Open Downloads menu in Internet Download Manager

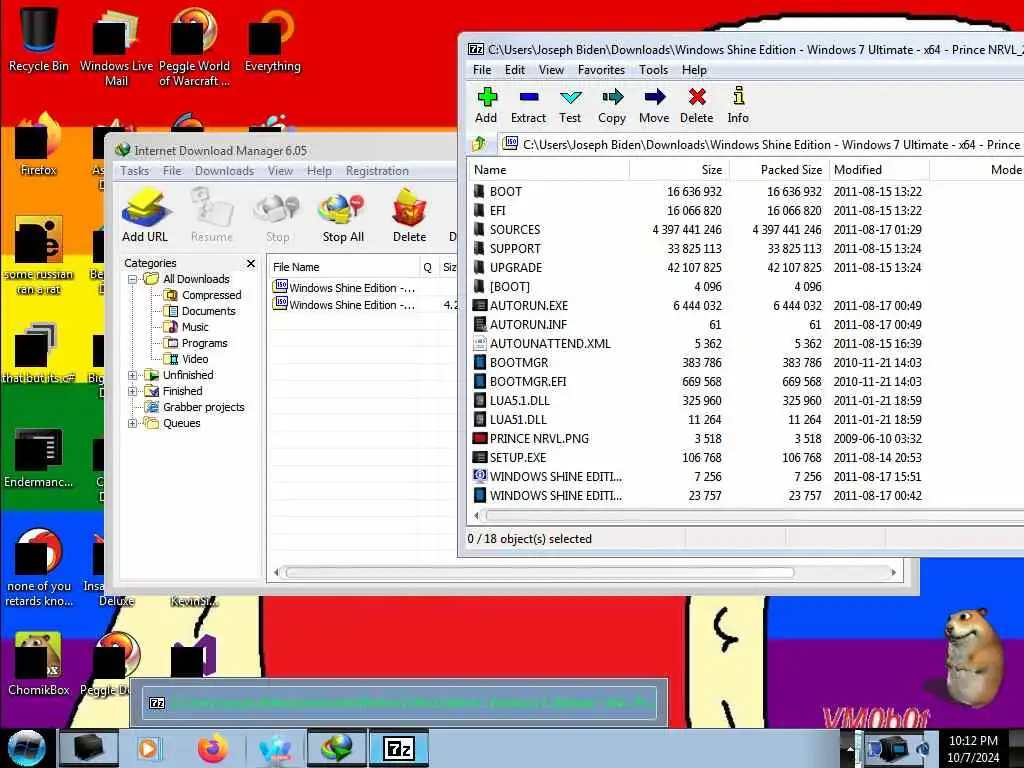point(224,170)
